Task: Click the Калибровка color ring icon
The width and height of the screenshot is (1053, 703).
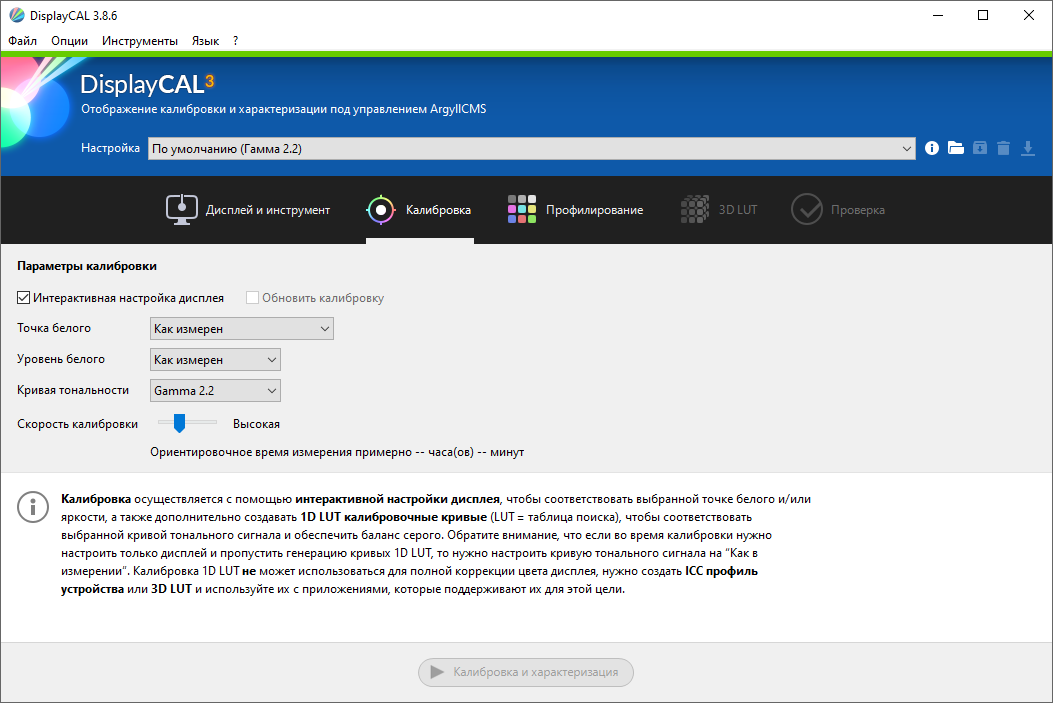Action: [381, 210]
